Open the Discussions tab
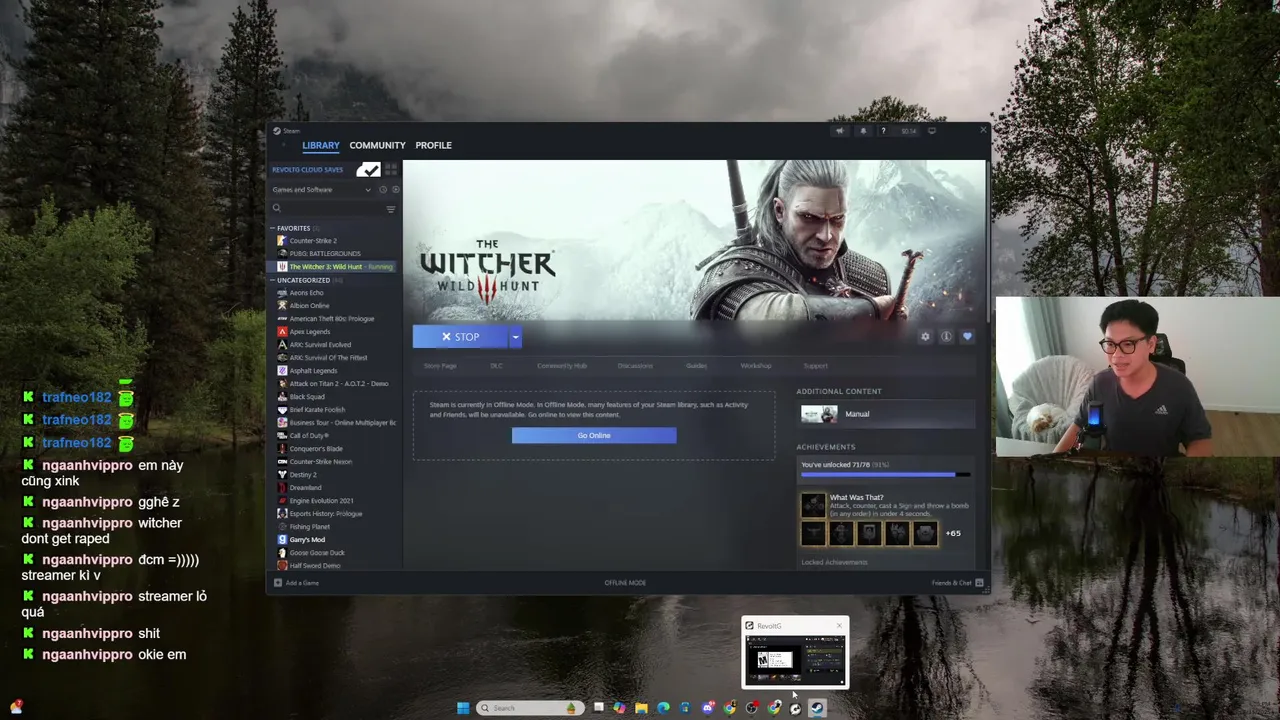1280x720 pixels. (x=635, y=366)
